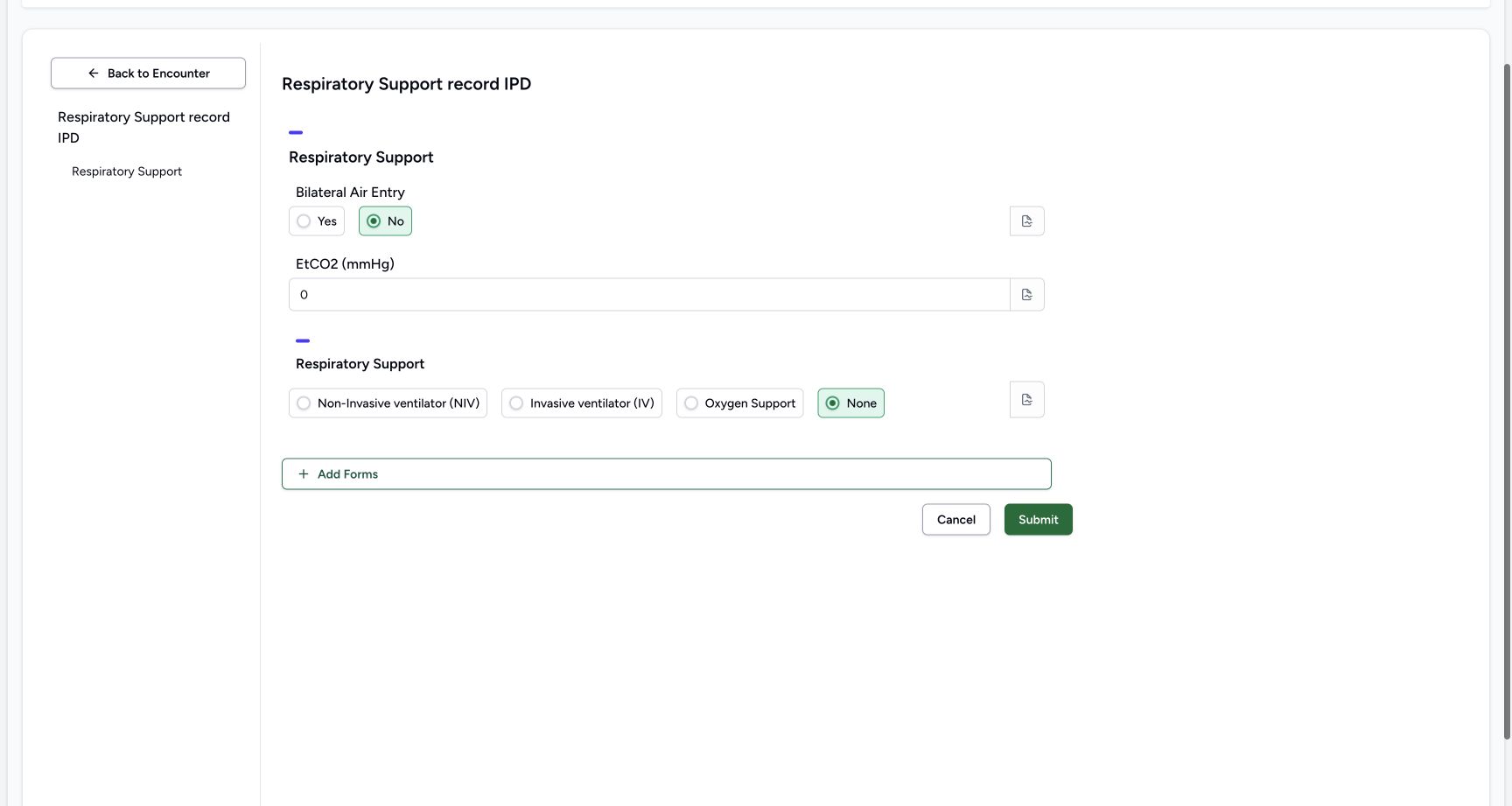The height and width of the screenshot is (806, 1512).
Task: Click the EtCO2 (mmHg) input field
Action: (x=649, y=295)
